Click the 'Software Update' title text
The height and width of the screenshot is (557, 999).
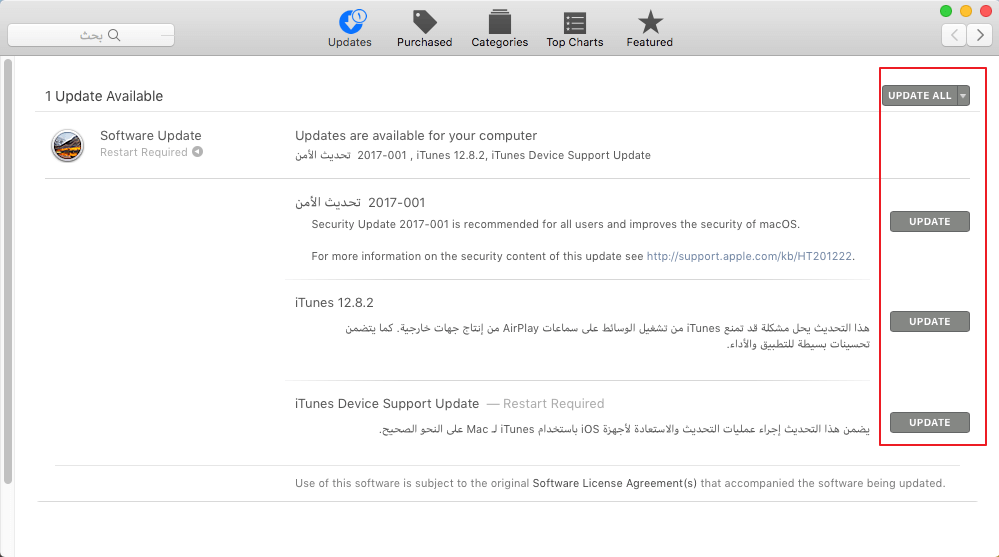coord(150,136)
